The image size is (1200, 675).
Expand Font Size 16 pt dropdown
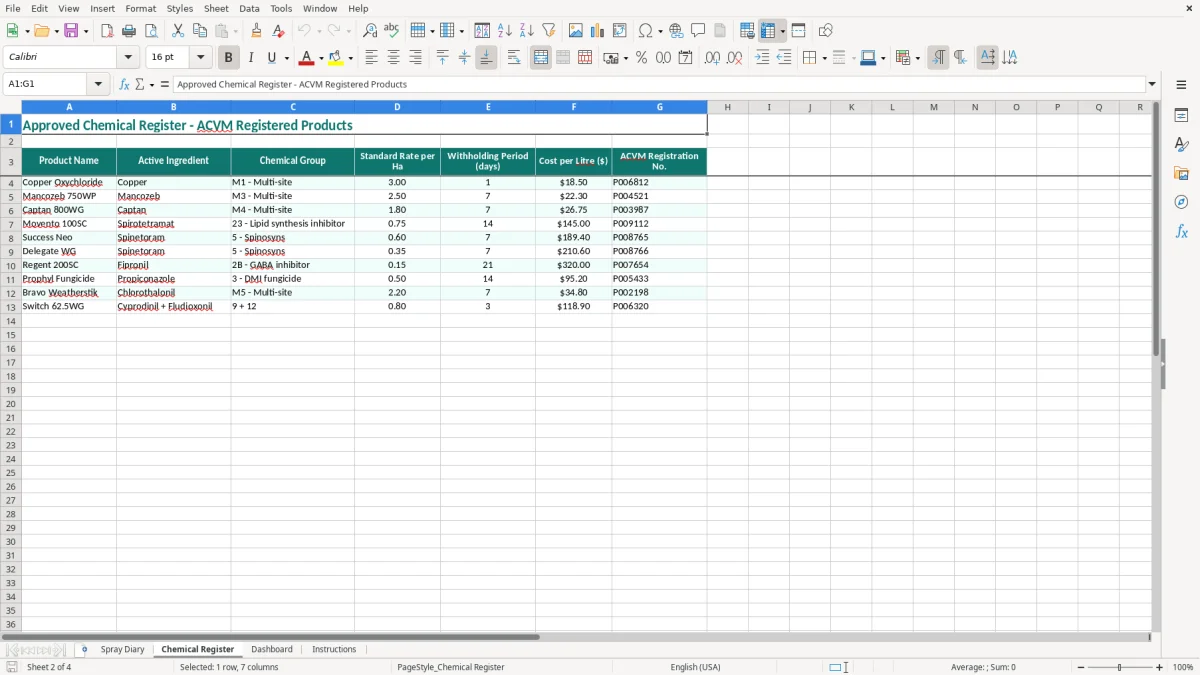200,58
